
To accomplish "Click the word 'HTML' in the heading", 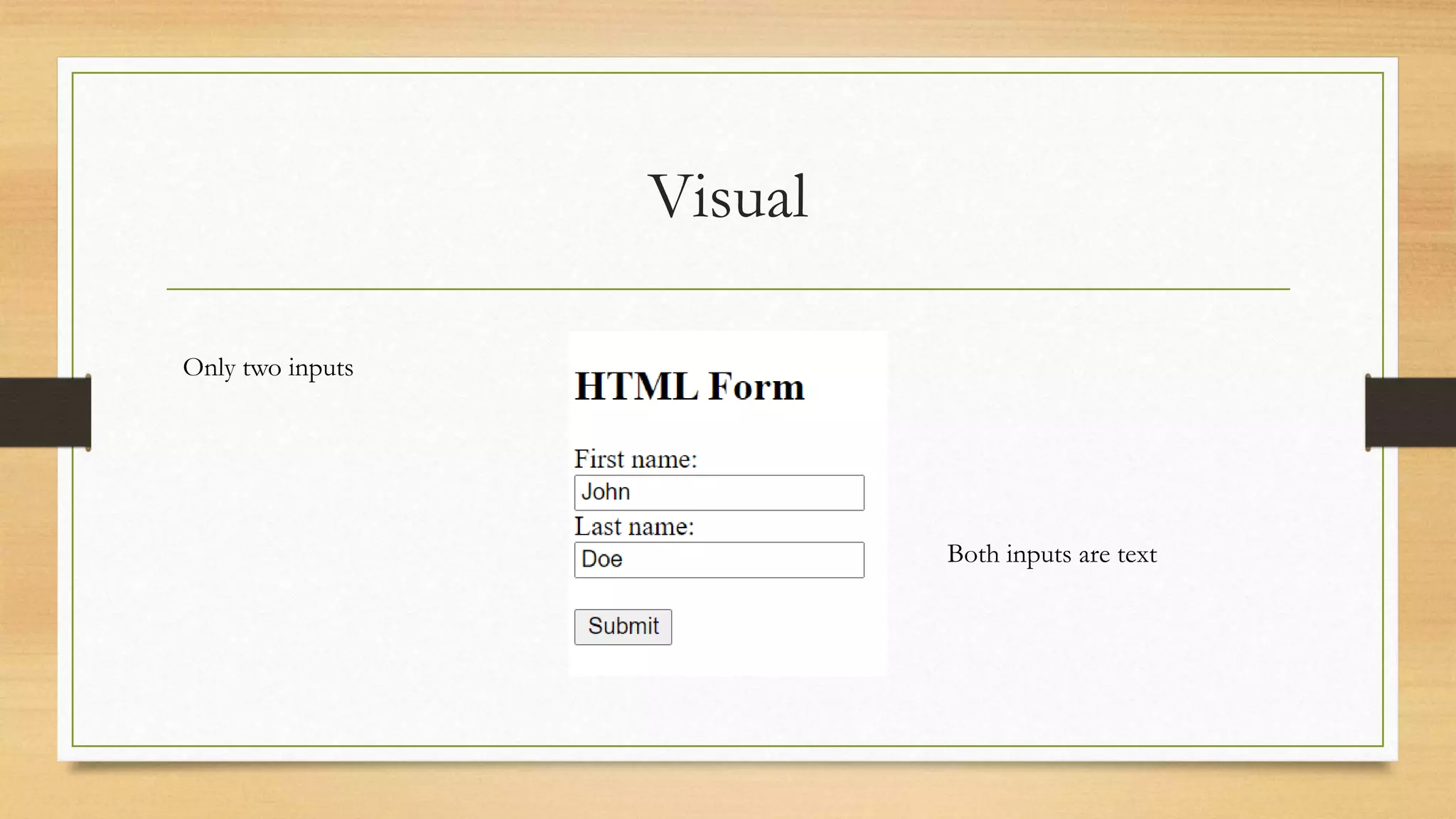I will [636, 387].
